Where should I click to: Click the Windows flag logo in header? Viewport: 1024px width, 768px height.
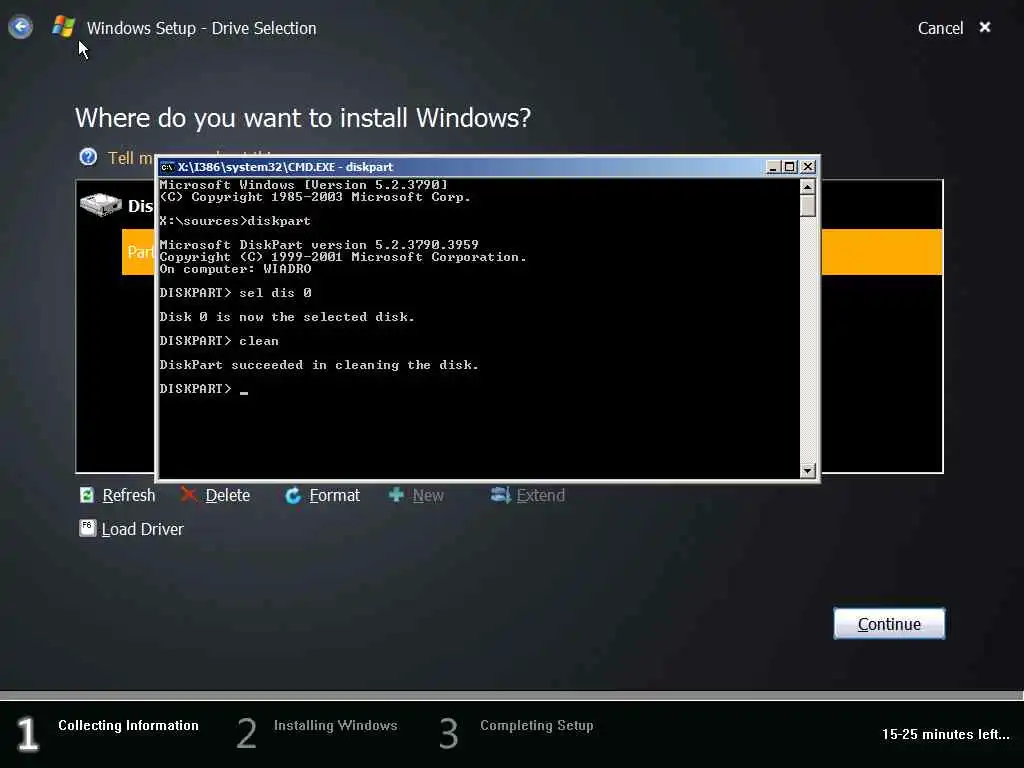tap(63, 27)
